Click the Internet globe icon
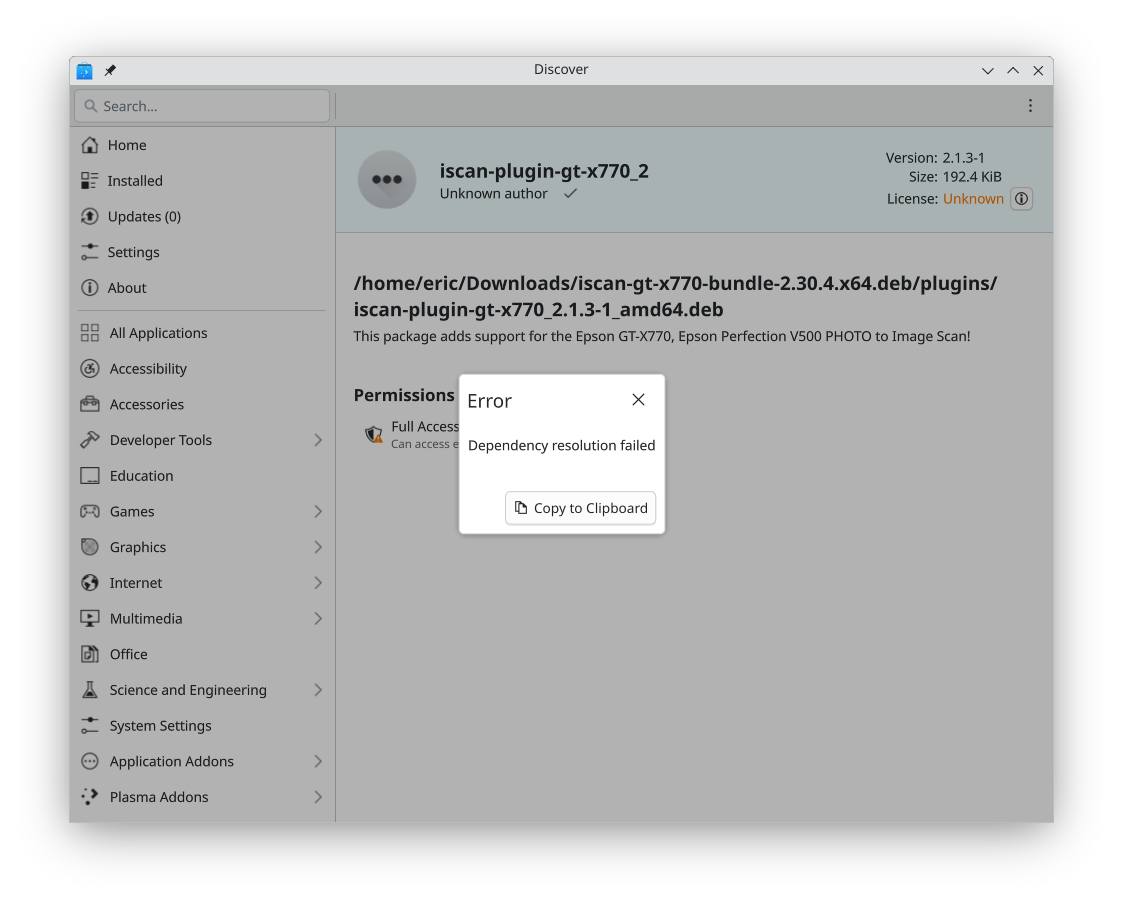The image size is (1122, 904). [89, 583]
